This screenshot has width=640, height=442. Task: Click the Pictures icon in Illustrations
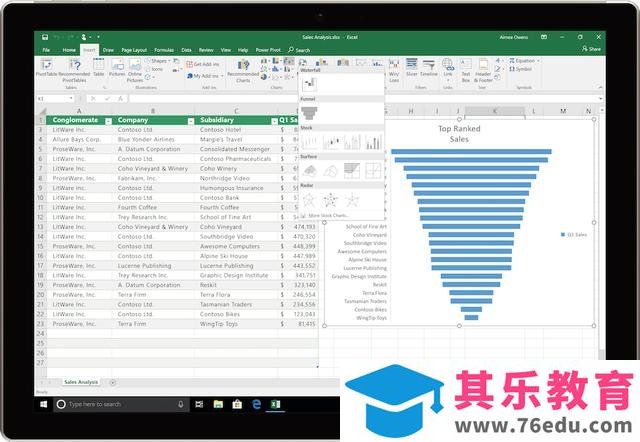(x=117, y=68)
